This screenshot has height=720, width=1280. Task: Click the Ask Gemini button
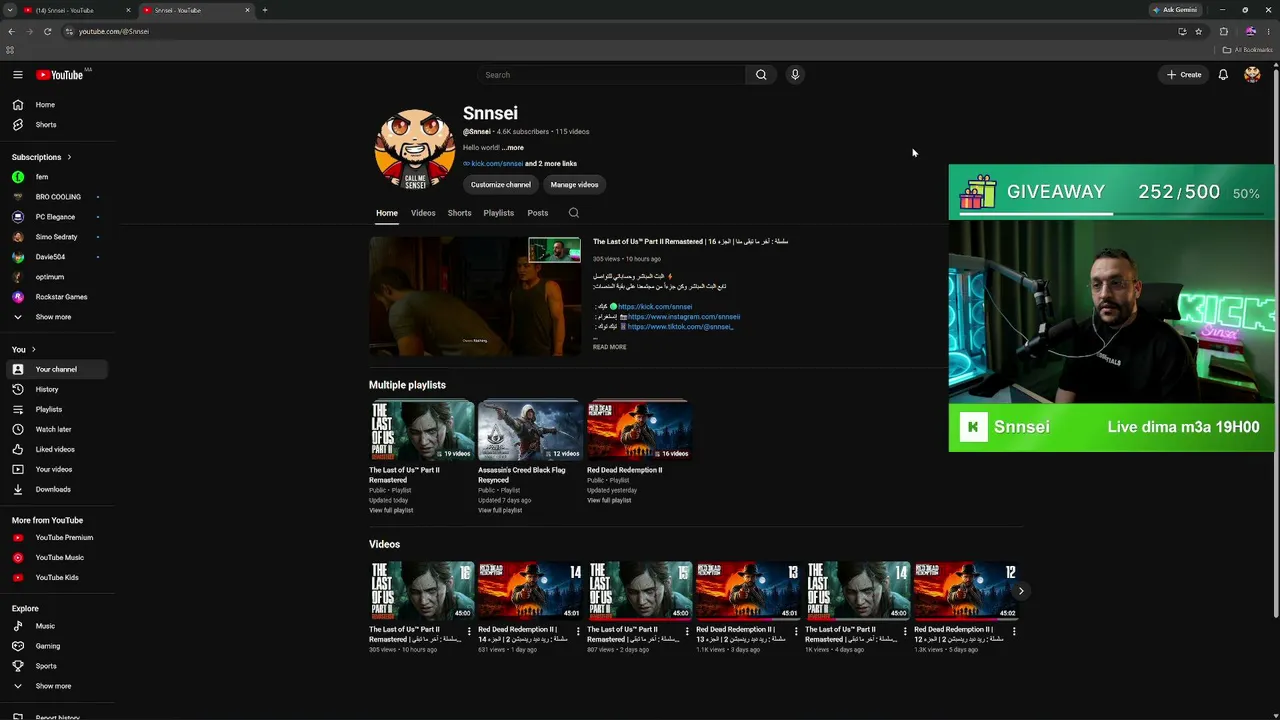pos(1174,10)
